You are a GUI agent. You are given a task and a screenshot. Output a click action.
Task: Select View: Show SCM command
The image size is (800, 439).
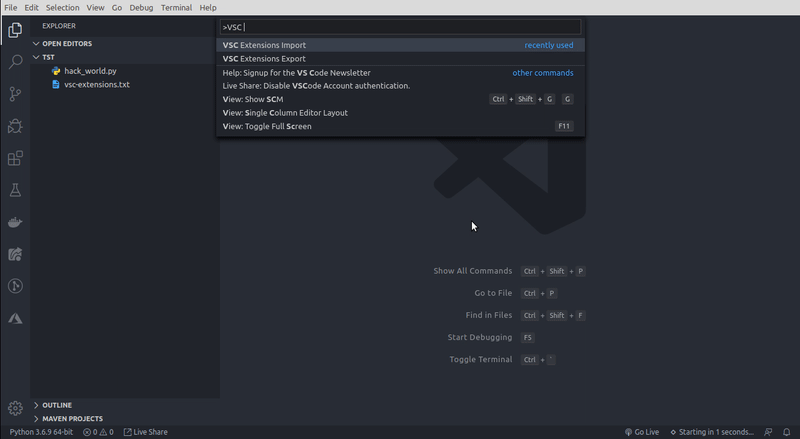401,99
